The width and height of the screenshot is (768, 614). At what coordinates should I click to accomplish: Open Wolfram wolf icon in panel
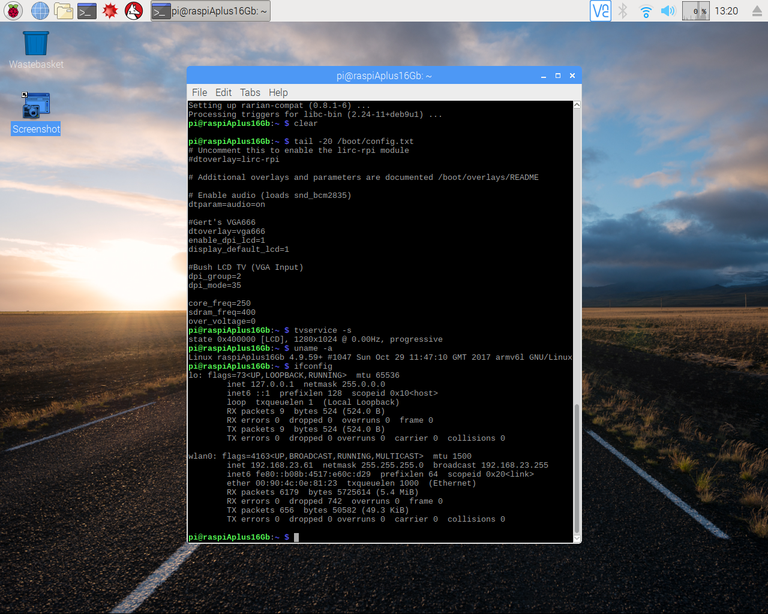133,11
